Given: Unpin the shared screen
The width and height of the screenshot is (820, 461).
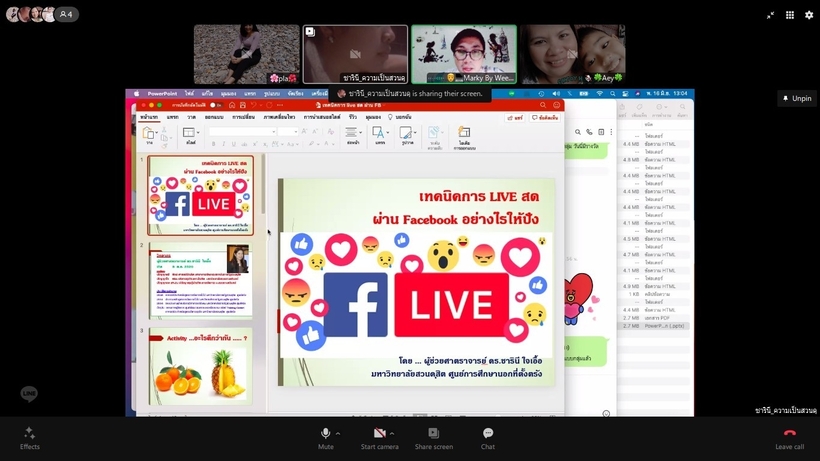Looking at the screenshot, I should (796, 98).
